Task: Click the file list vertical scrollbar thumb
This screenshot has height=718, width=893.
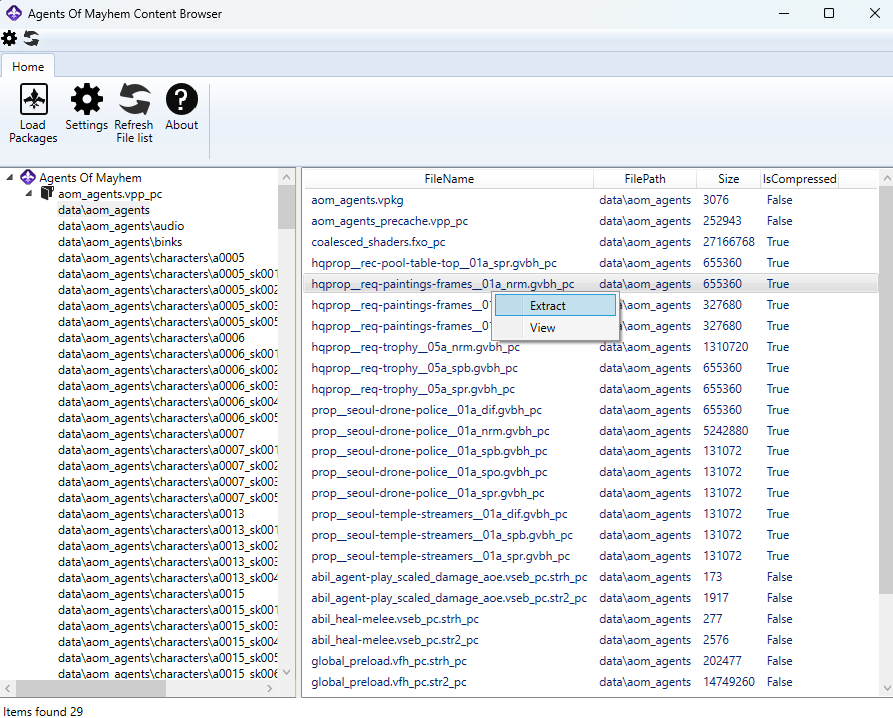Action: click(886, 391)
